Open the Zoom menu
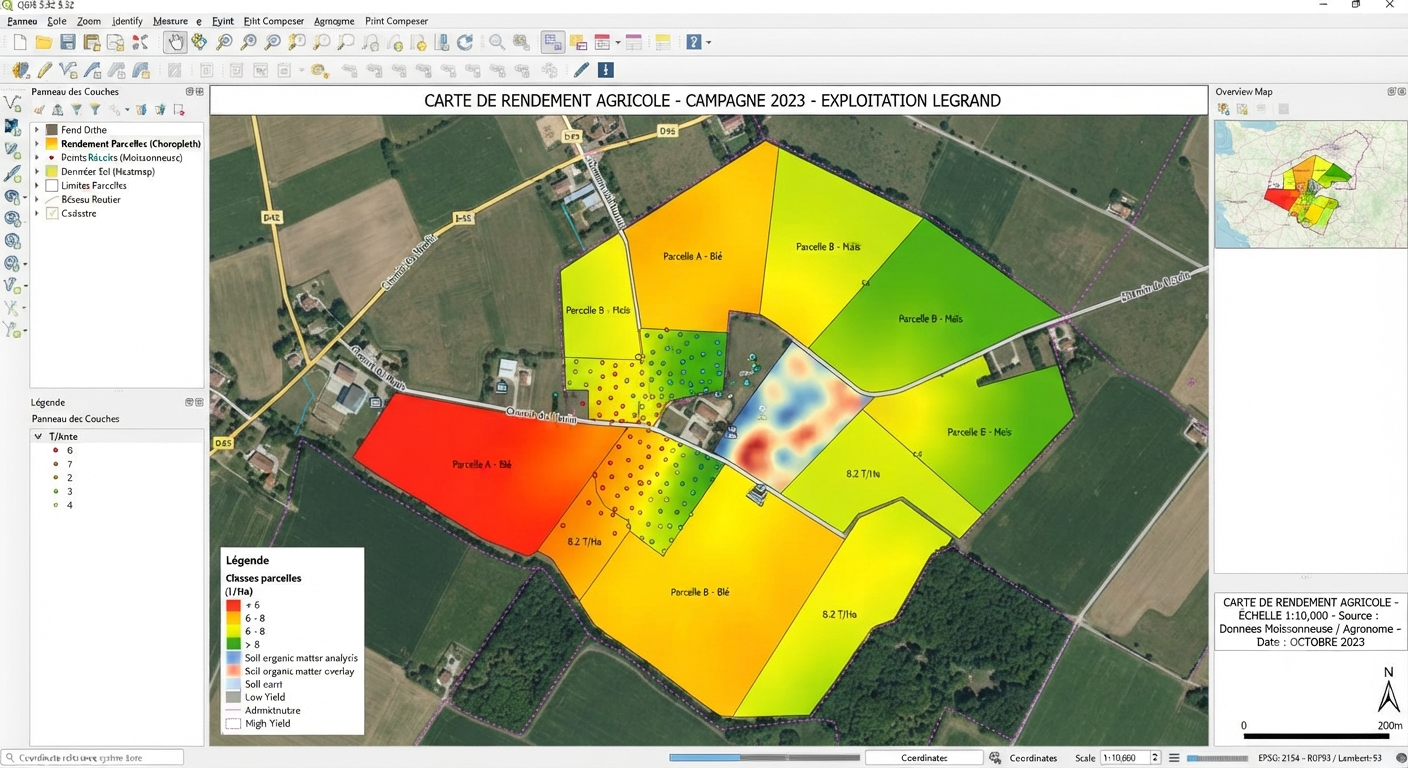This screenshot has height=768, width=1408. tap(89, 21)
